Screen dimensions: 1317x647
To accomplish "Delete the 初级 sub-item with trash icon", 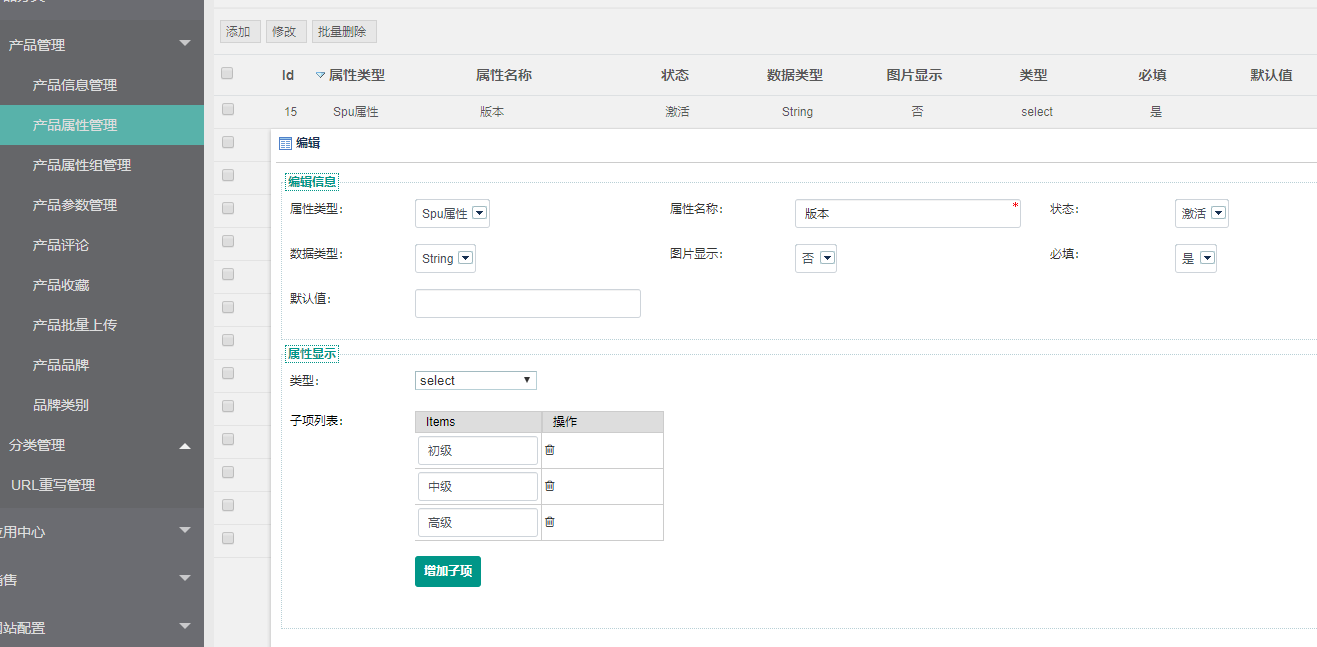I will coord(549,450).
